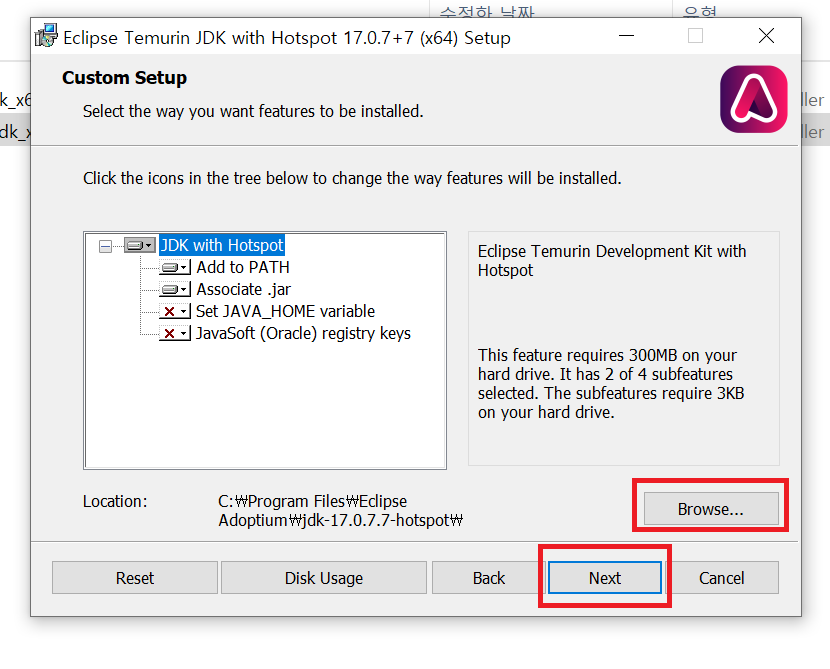Cancel the JDK setup
The width and height of the screenshot is (830, 669).
(x=721, y=577)
